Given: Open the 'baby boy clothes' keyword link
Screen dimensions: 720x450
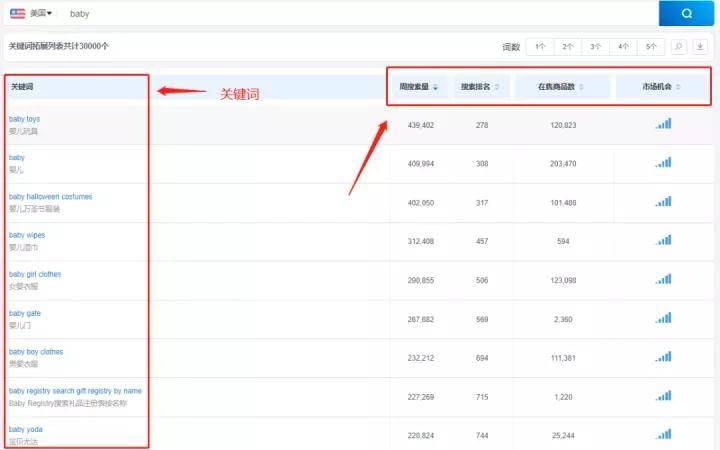Looking at the screenshot, I should pyautogui.click(x=36, y=352).
